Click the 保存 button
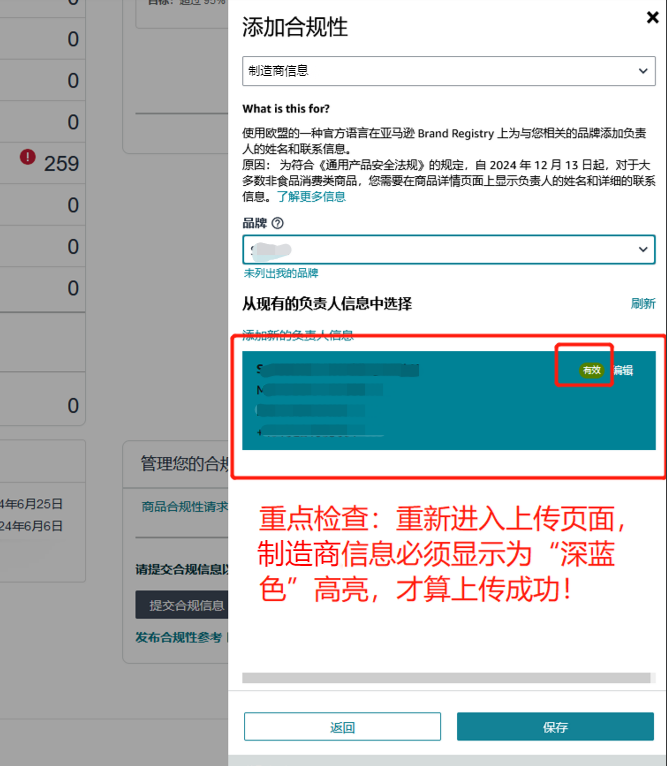Image resolution: width=667 pixels, height=766 pixels. [555, 726]
